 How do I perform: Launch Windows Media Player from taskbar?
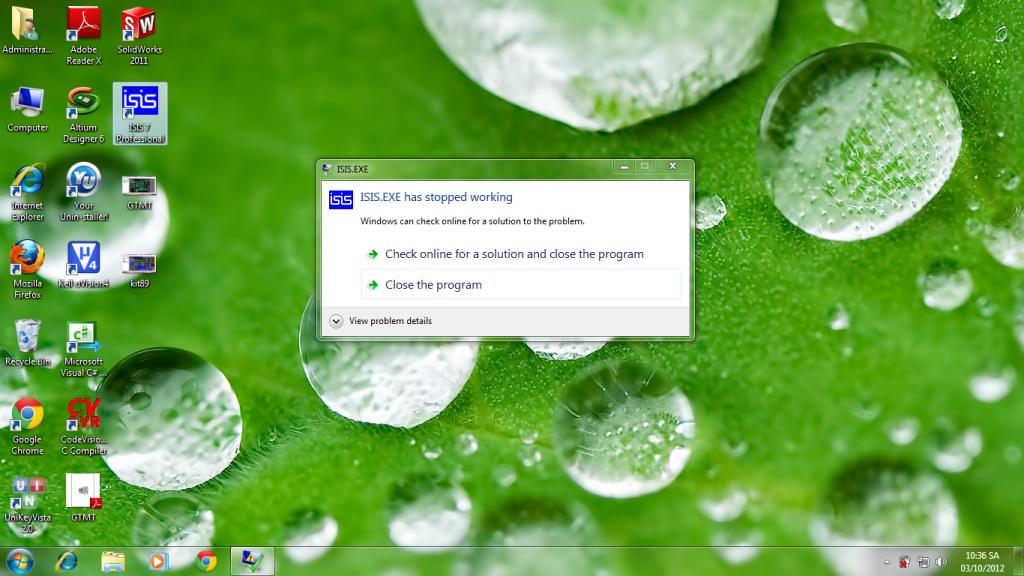(158, 562)
